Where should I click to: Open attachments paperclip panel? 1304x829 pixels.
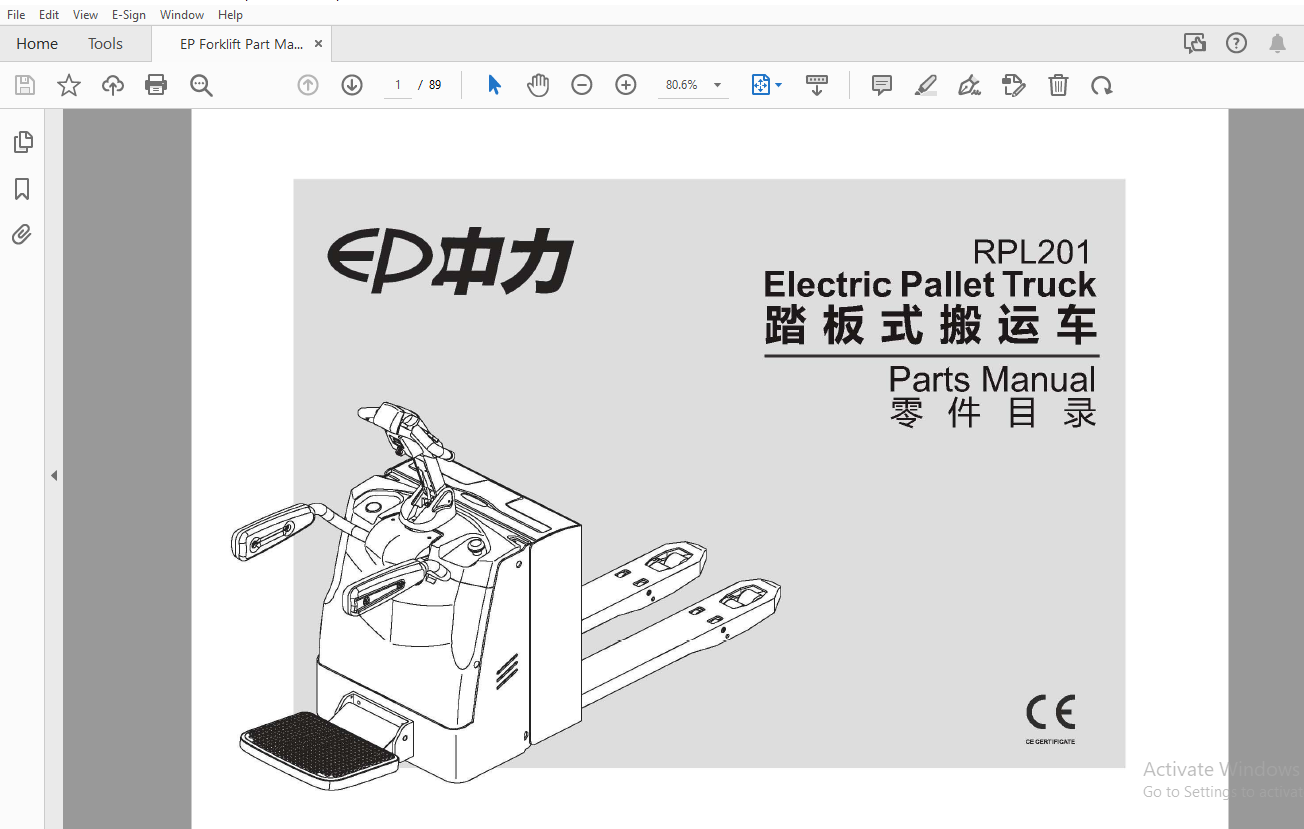click(22, 235)
